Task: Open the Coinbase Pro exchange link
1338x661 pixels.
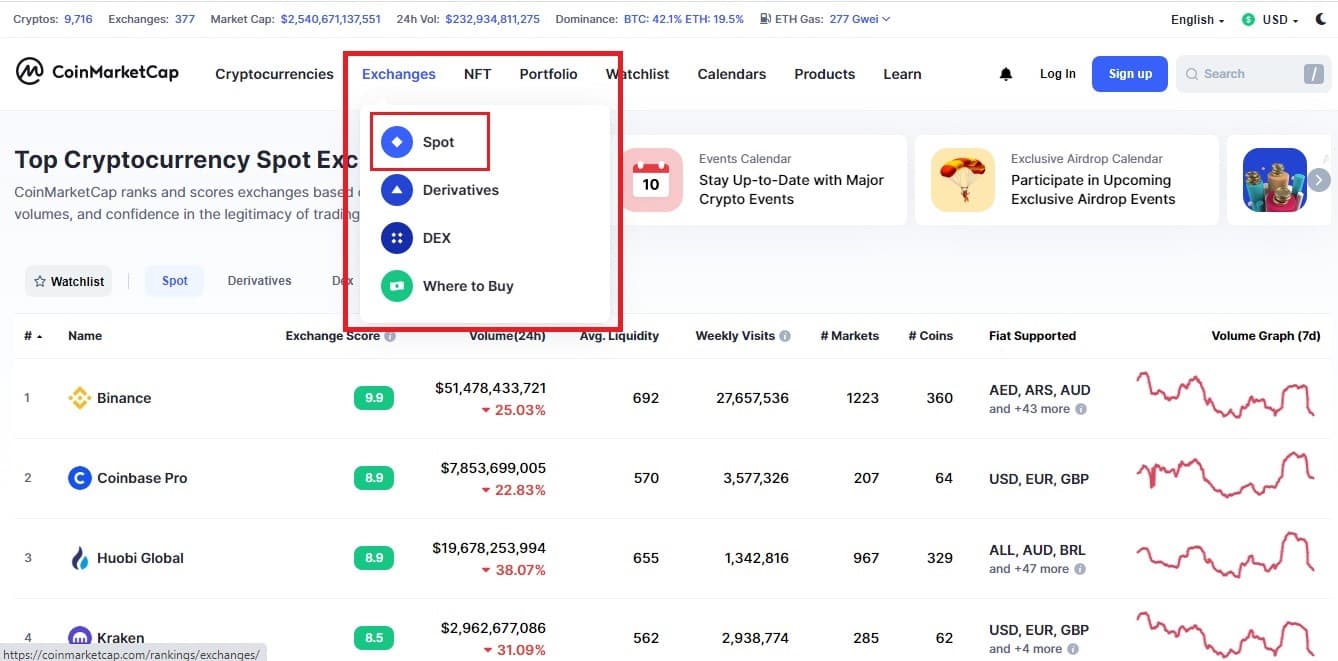Action: (x=142, y=478)
